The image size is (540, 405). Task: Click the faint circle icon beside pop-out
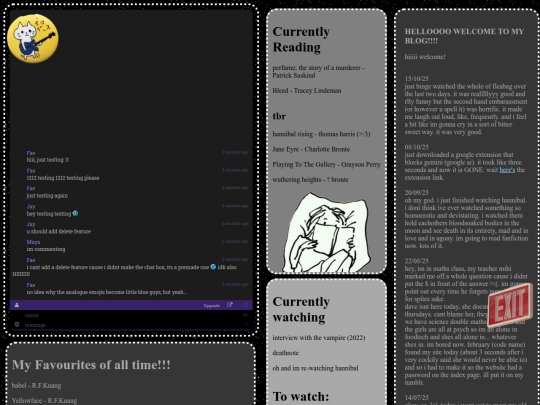(245, 305)
